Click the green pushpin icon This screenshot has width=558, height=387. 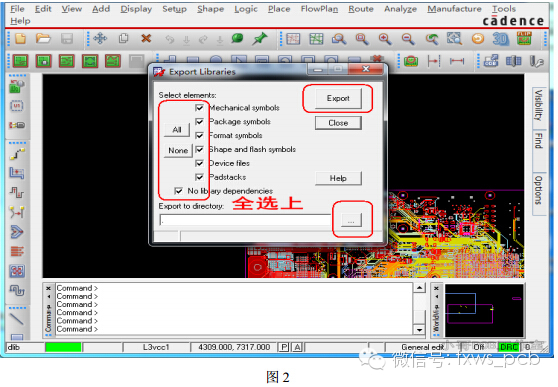pos(260,38)
